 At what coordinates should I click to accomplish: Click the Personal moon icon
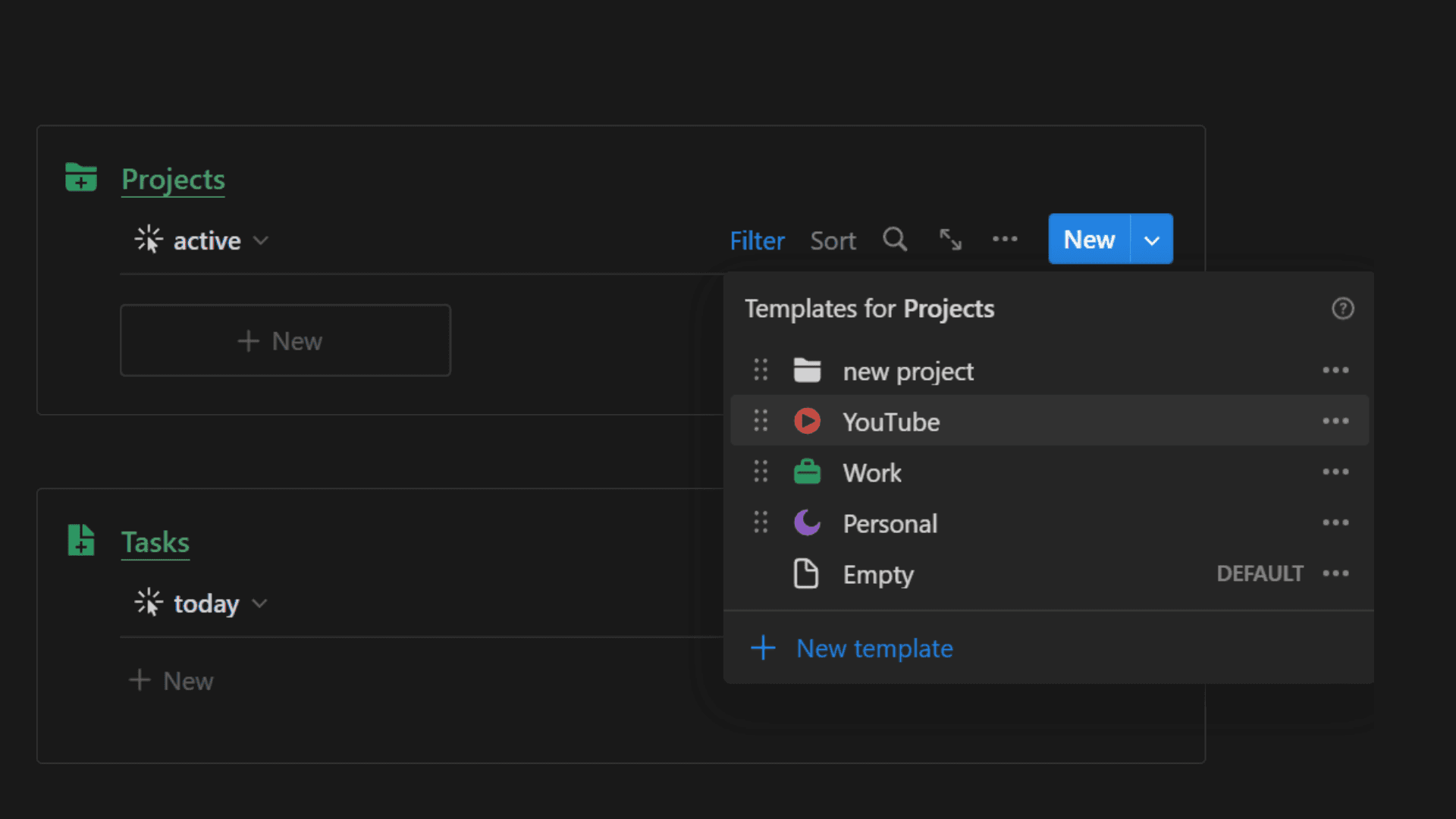pyautogui.click(x=807, y=522)
